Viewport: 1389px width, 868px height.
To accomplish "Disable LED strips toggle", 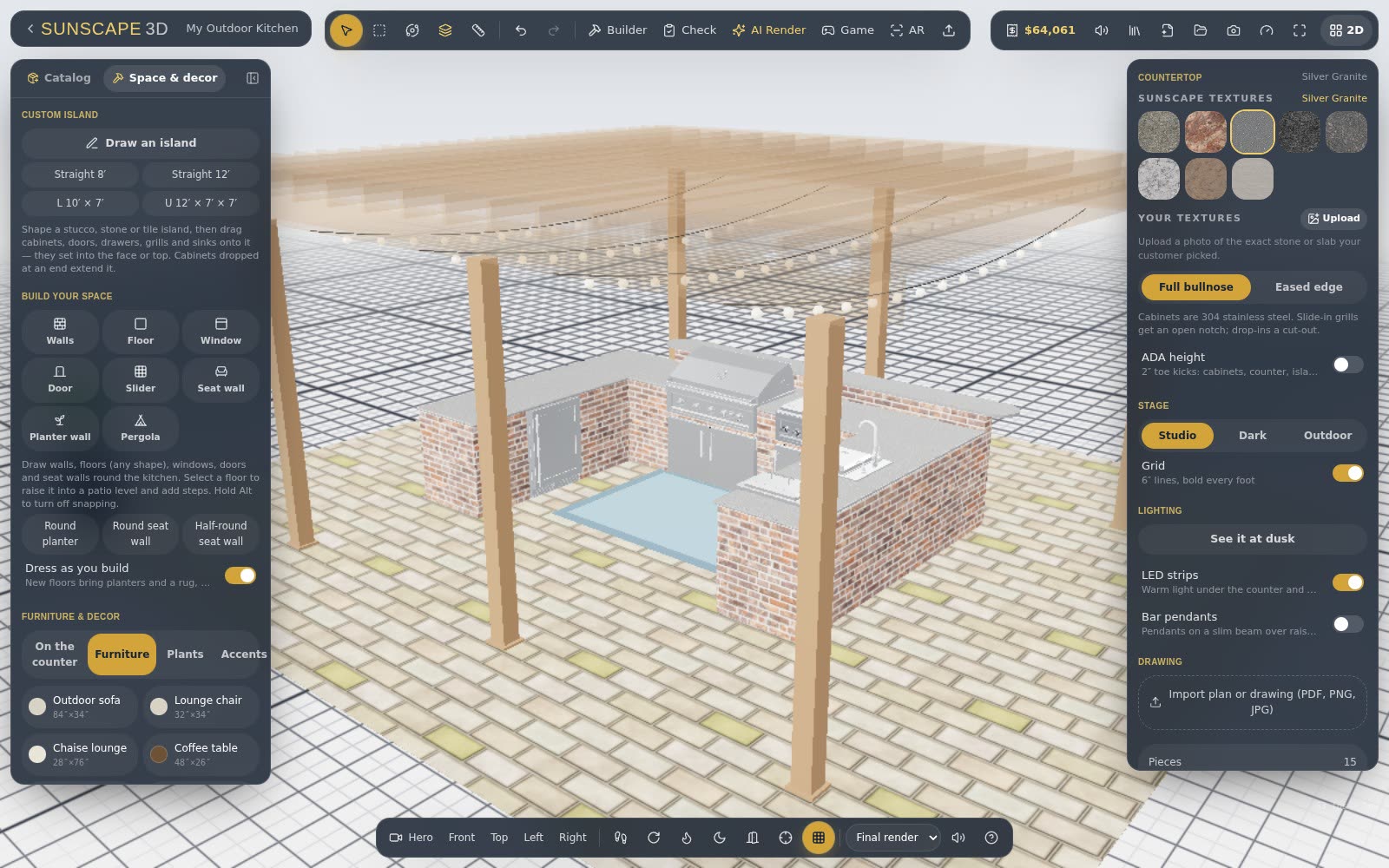I will pos(1347,582).
